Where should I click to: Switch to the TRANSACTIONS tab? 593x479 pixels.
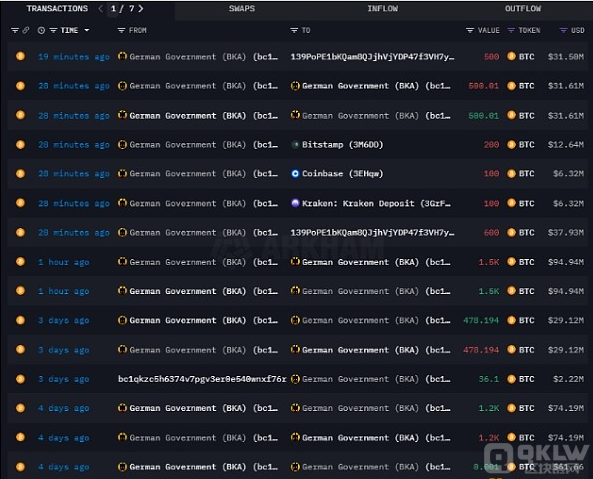[x=57, y=8]
